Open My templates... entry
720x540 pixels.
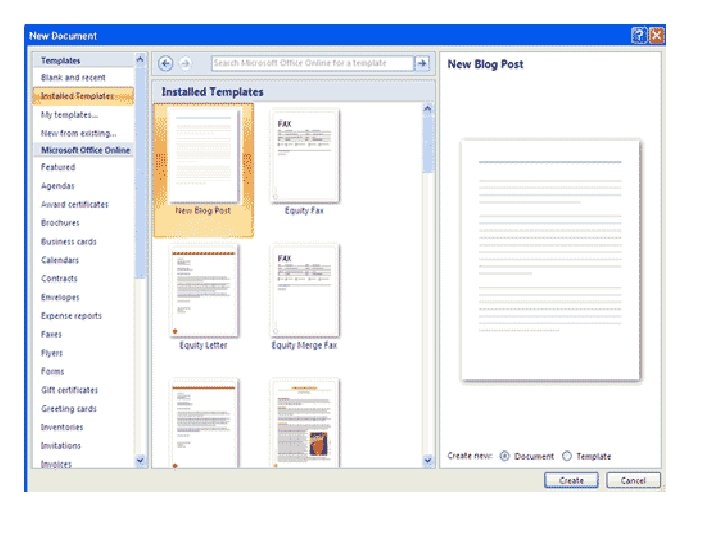pos(69,115)
